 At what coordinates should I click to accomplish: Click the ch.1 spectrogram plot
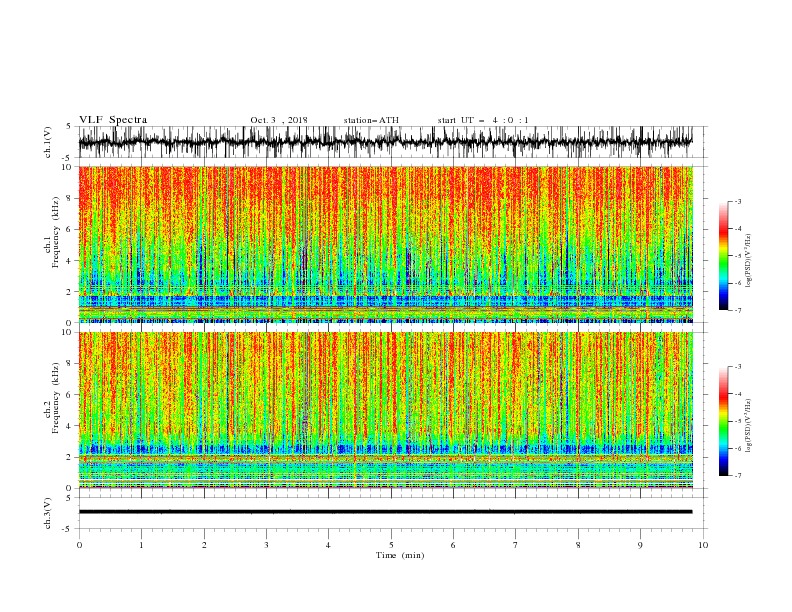386,244
